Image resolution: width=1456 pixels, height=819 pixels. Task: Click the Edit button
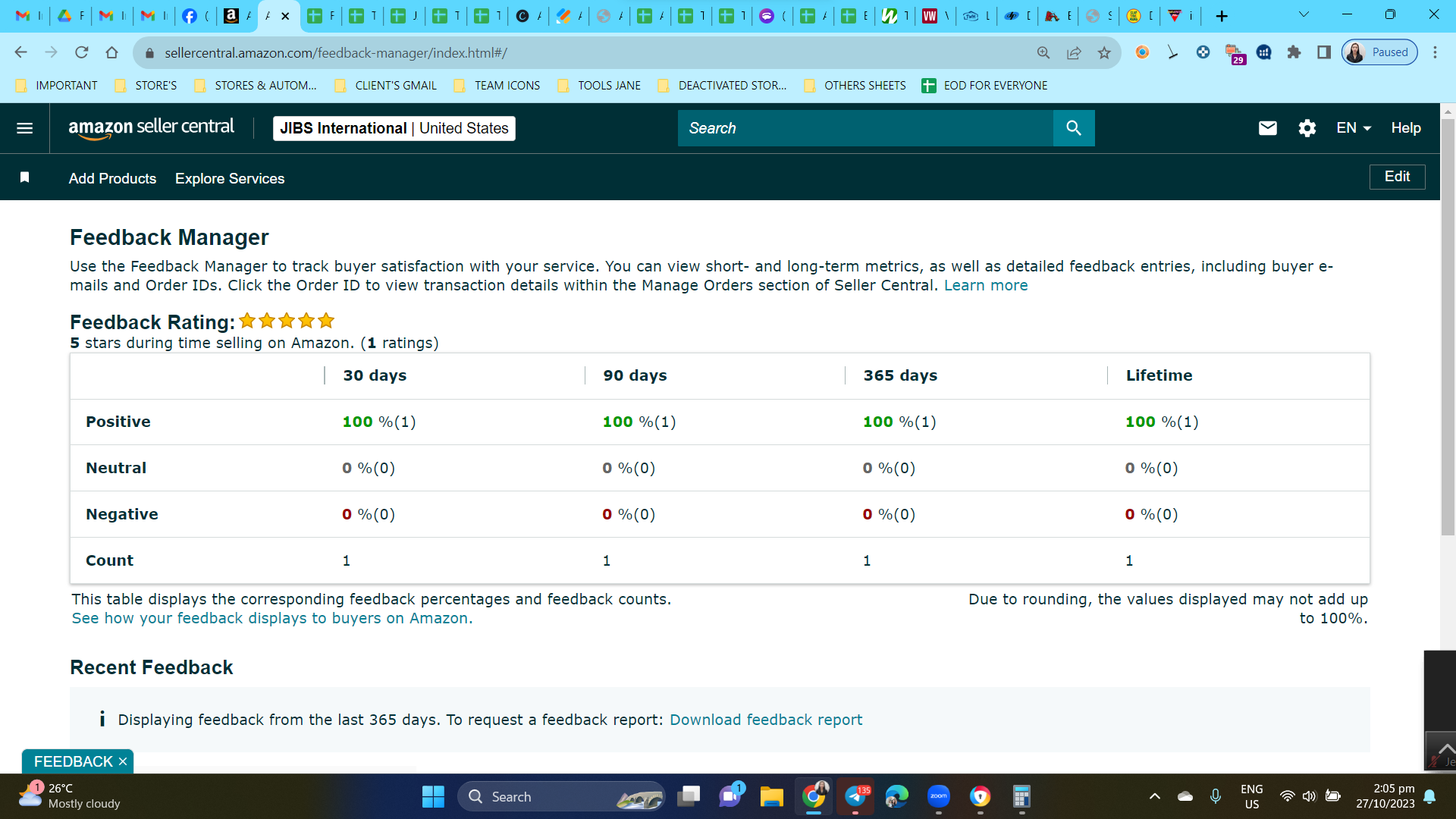coord(1397,177)
